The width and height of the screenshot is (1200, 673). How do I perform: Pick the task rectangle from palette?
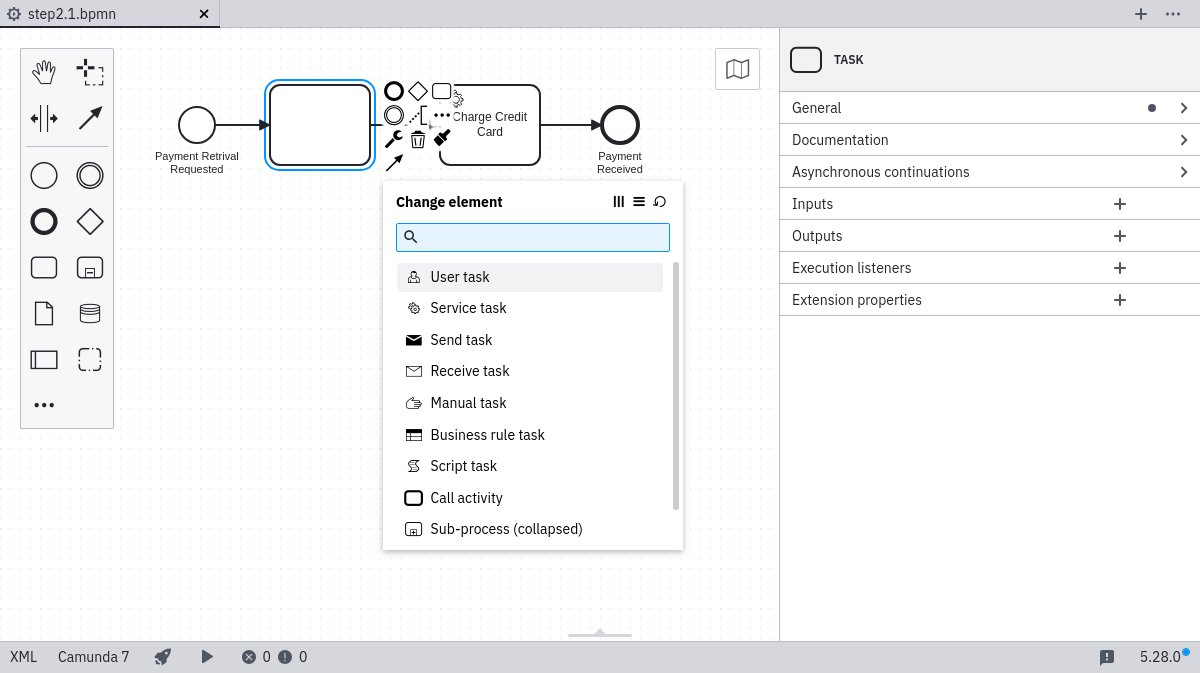pos(44,267)
